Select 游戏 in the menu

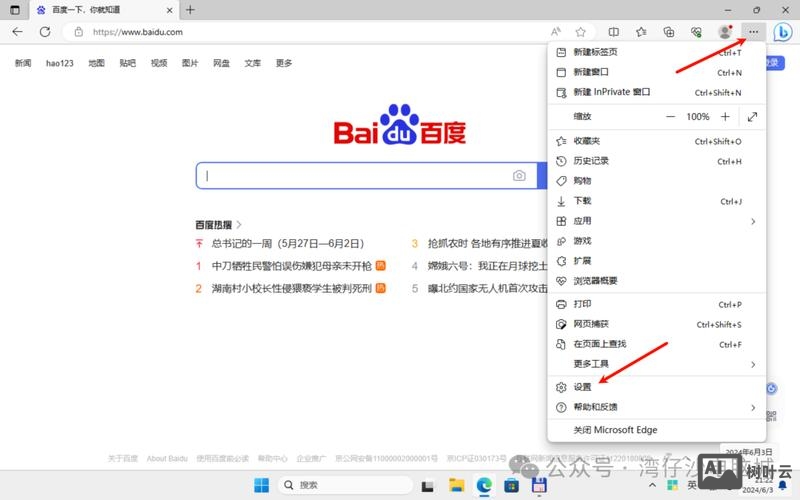click(x=656, y=241)
